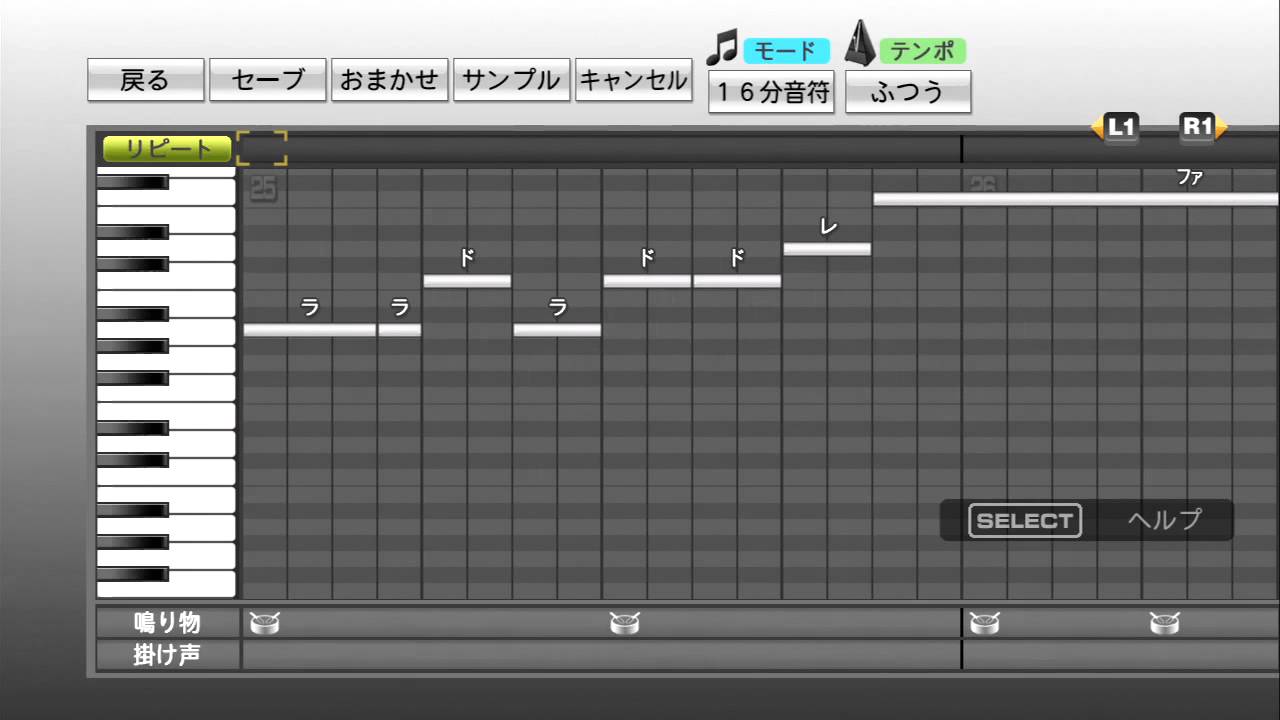Toggle the yellow リピート repeat button
1280x720 pixels.
(167, 149)
